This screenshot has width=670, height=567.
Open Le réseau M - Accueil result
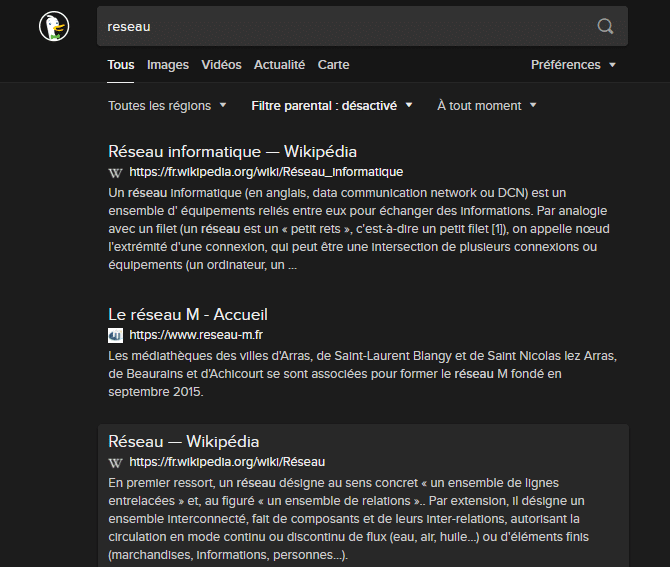click(x=188, y=314)
